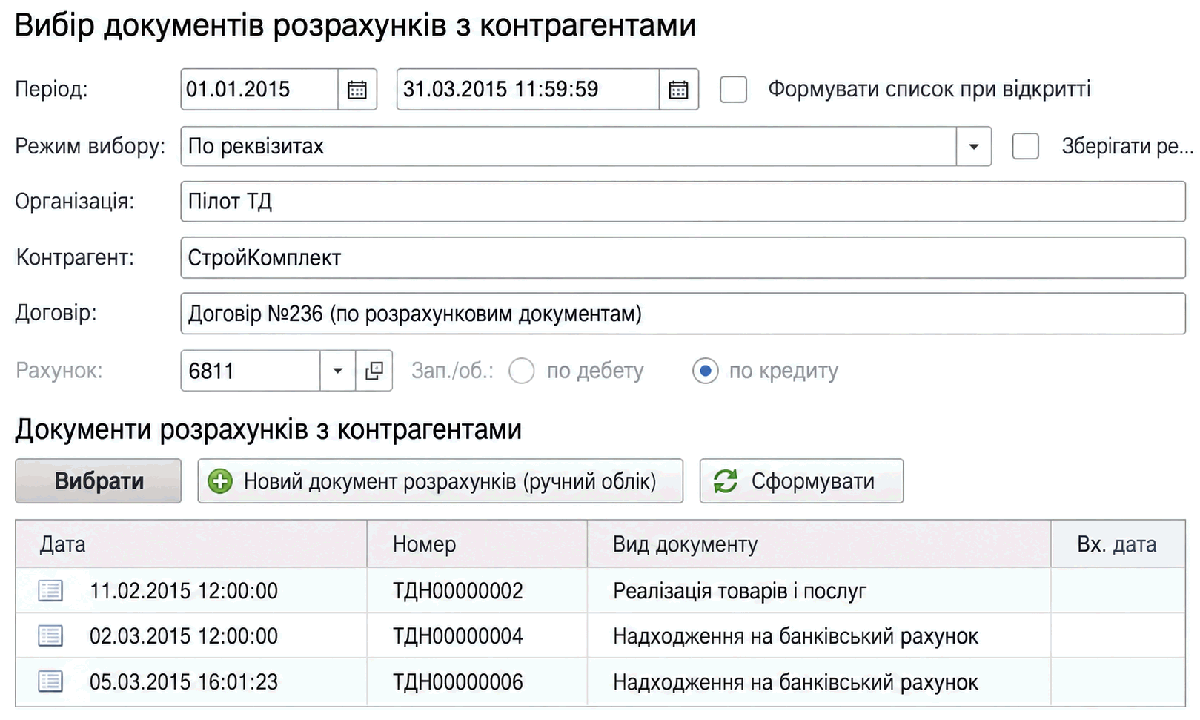Screen dimensions: 1200x720
Task: Click the 'Вх. дата' column header
Action: (1117, 545)
